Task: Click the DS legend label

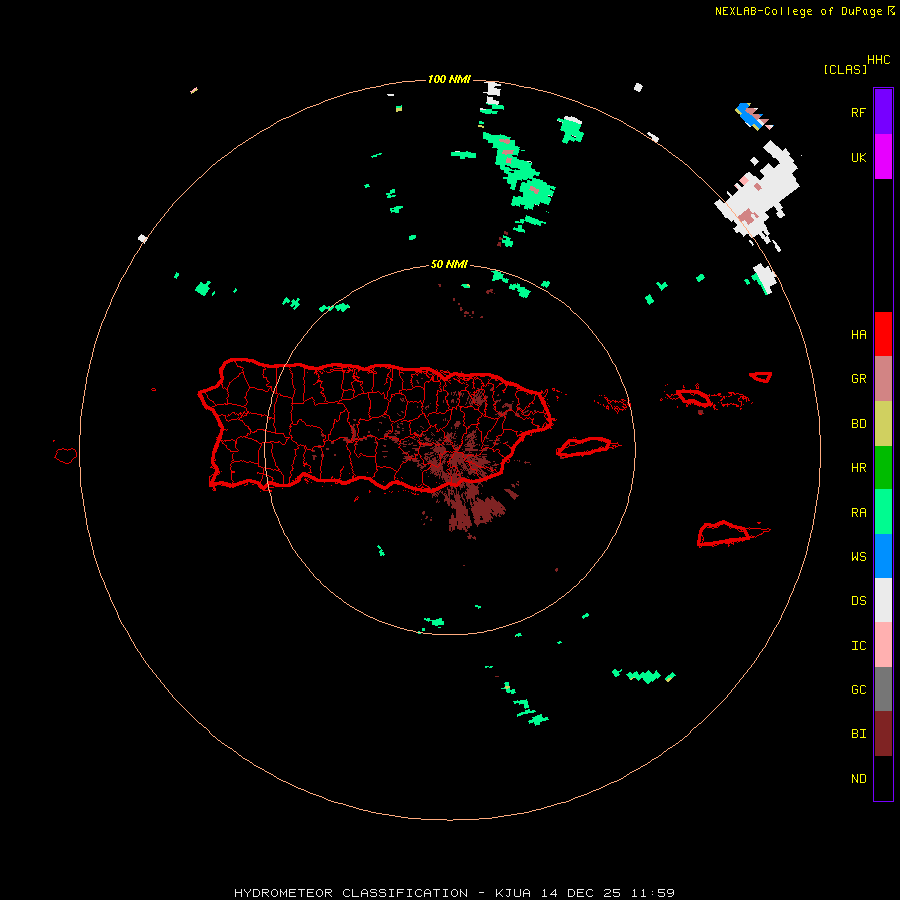Action: point(858,601)
